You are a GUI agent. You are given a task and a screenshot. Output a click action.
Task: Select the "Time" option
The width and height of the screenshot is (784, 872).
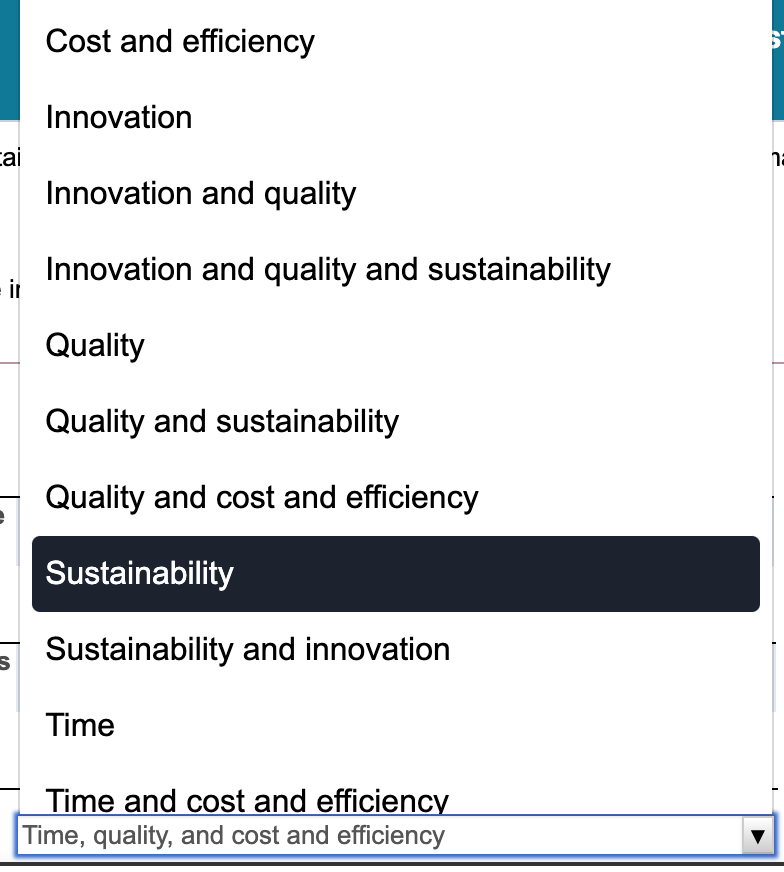pyautogui.click(x=80, y=725)
